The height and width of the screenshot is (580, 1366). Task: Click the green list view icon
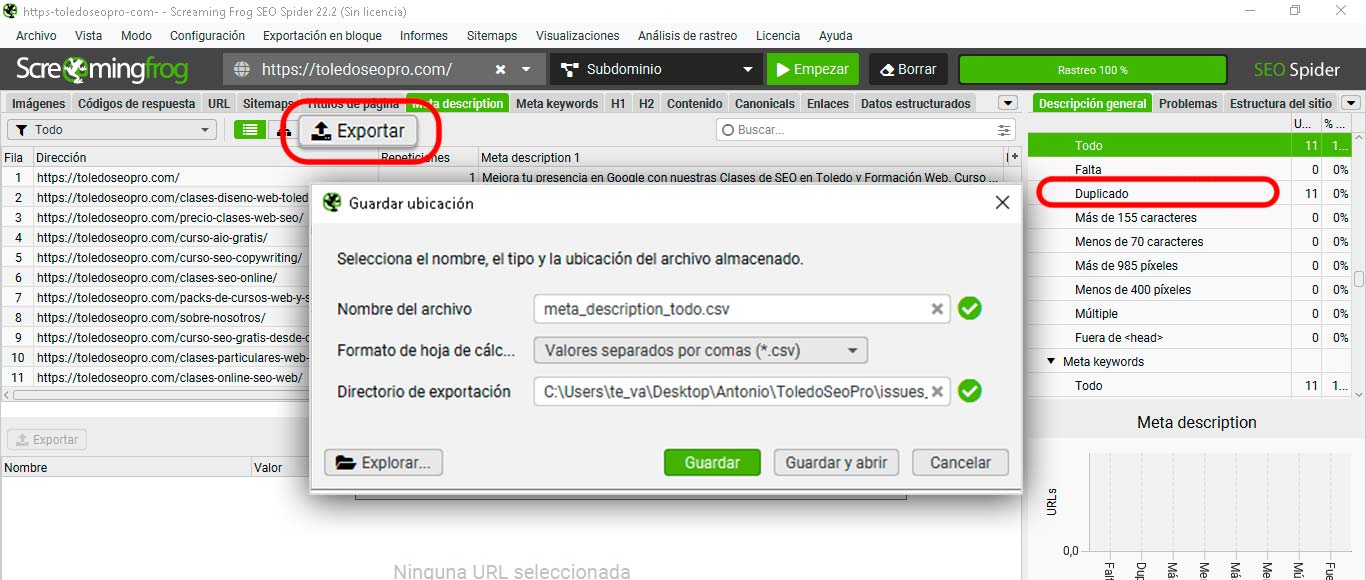pyautogui.click(x=249, y=130)
